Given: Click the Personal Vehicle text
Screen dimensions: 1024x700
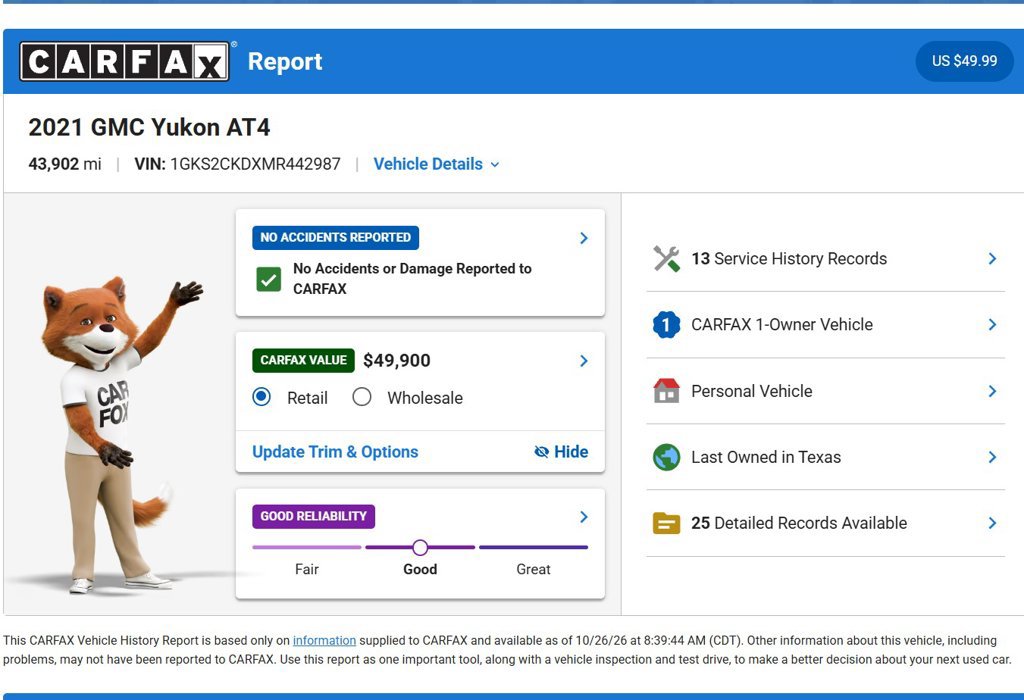Looking at the screenshot, I should pos(752,391).
